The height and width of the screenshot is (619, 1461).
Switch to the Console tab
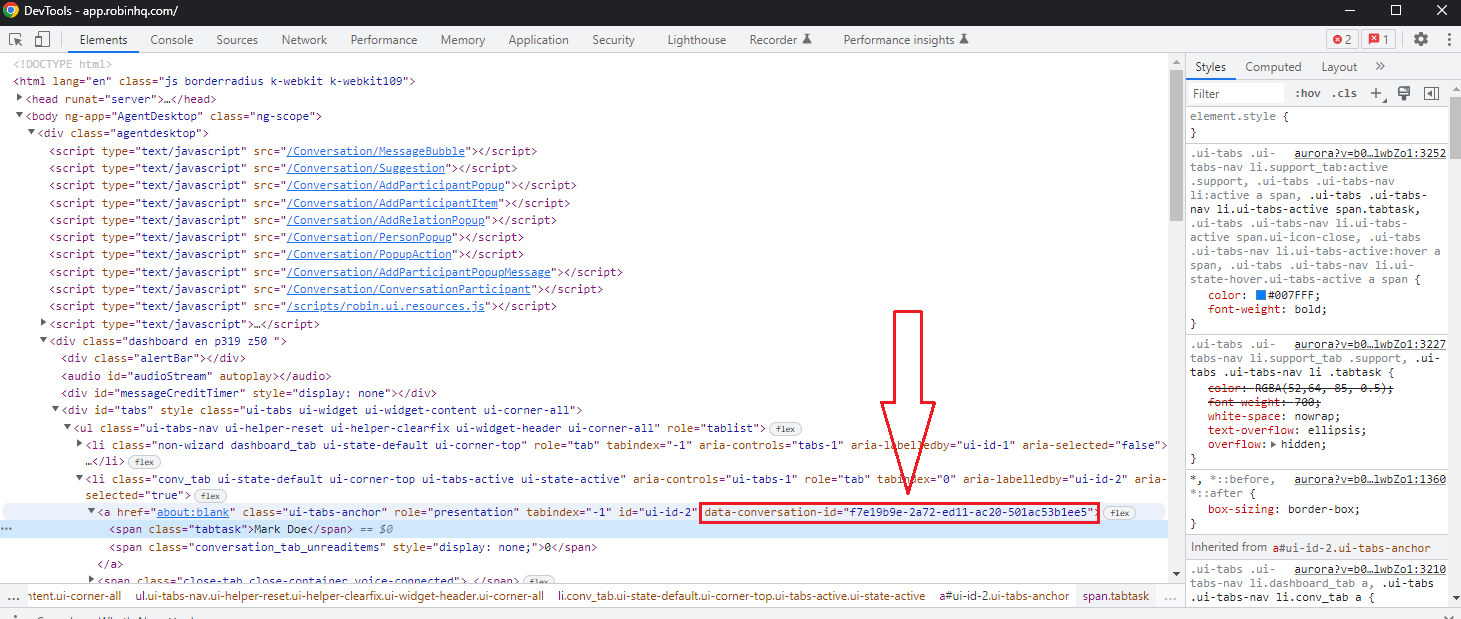(172, 40)
